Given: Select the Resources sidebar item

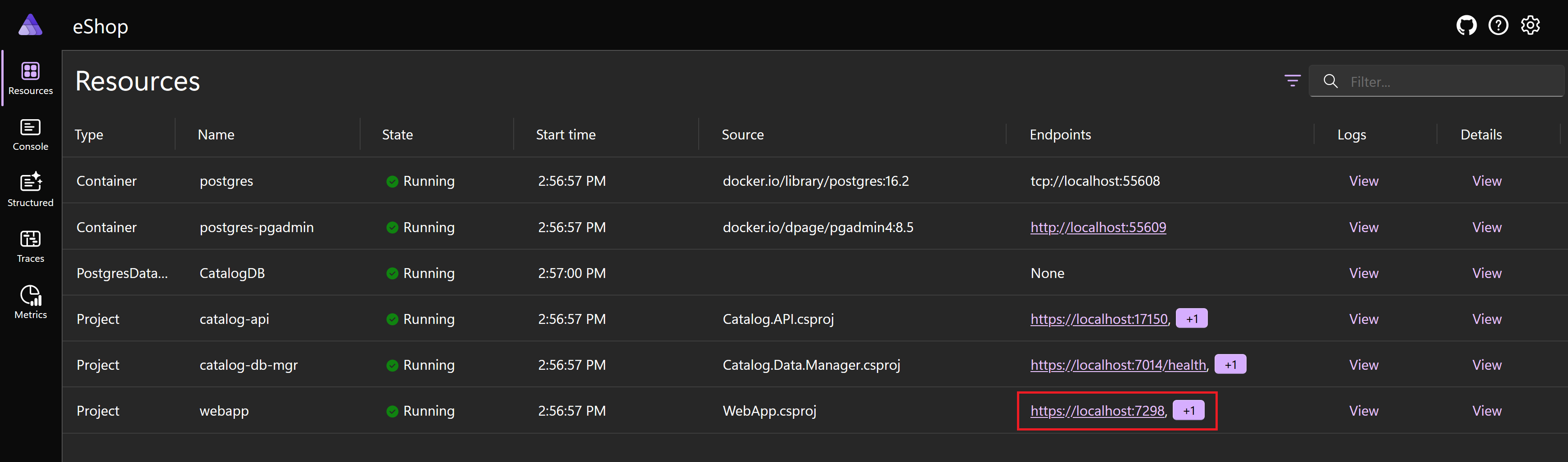Looking at the screenshot, I should (31, 78).
